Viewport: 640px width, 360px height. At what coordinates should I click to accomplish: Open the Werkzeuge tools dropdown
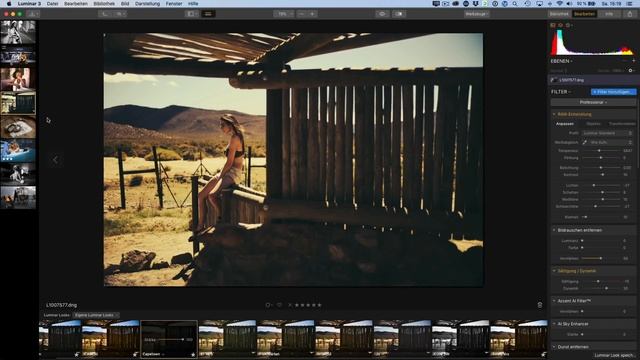tap(476, 14)
